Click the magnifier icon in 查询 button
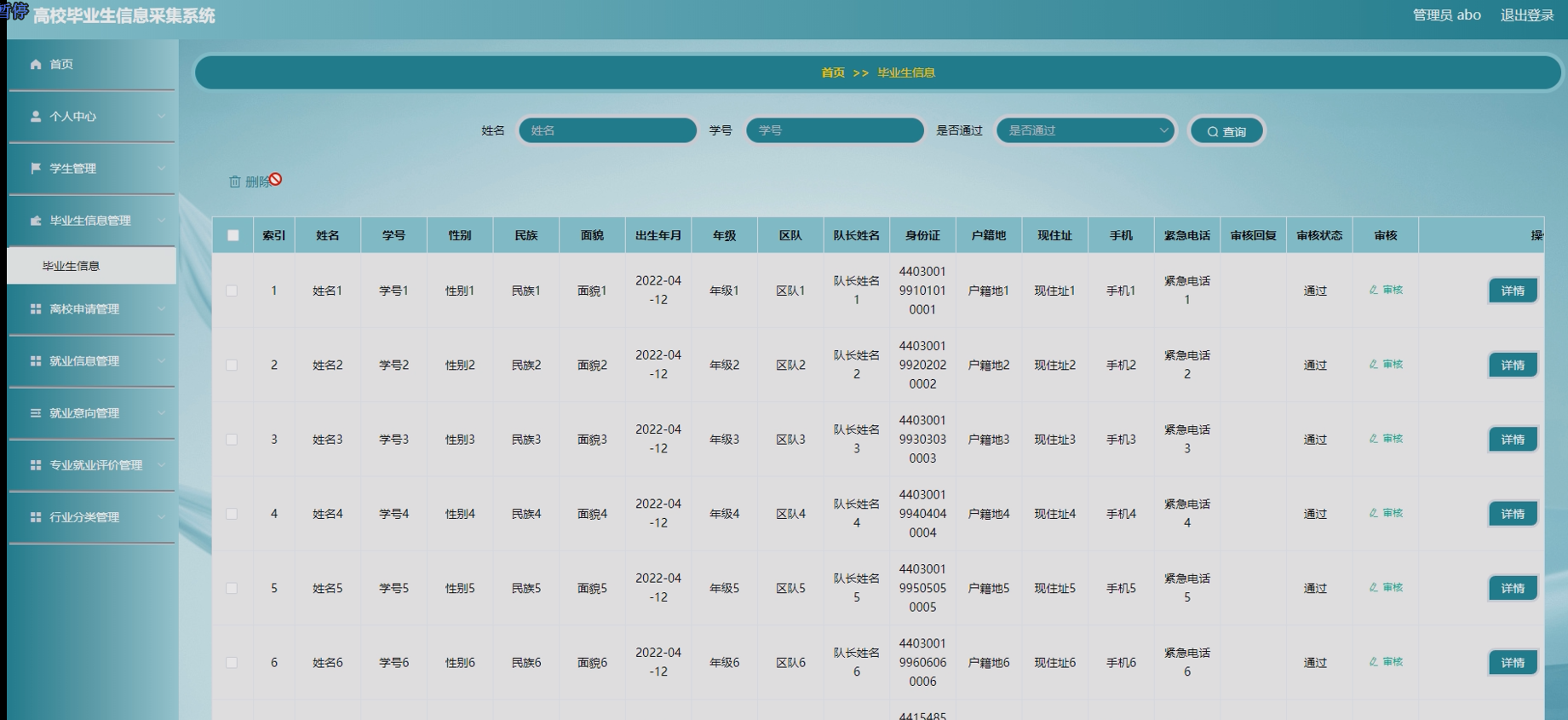Screen dimensions: 1568x720 click(x=1213, y=132)
